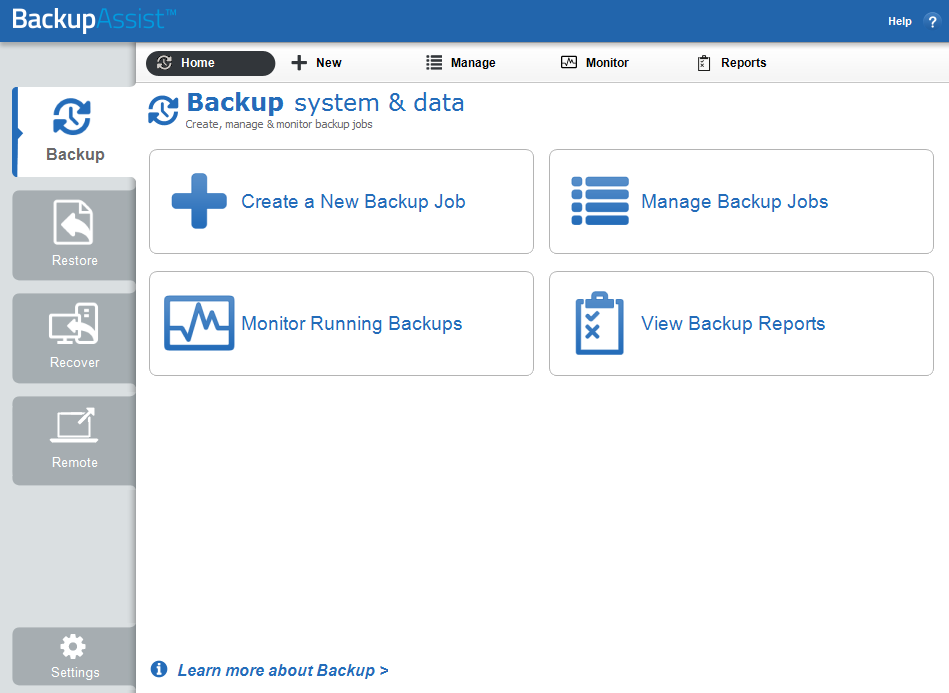Click the blue plus icon for new backup job
949x693 pixels.
click(199, 201)
